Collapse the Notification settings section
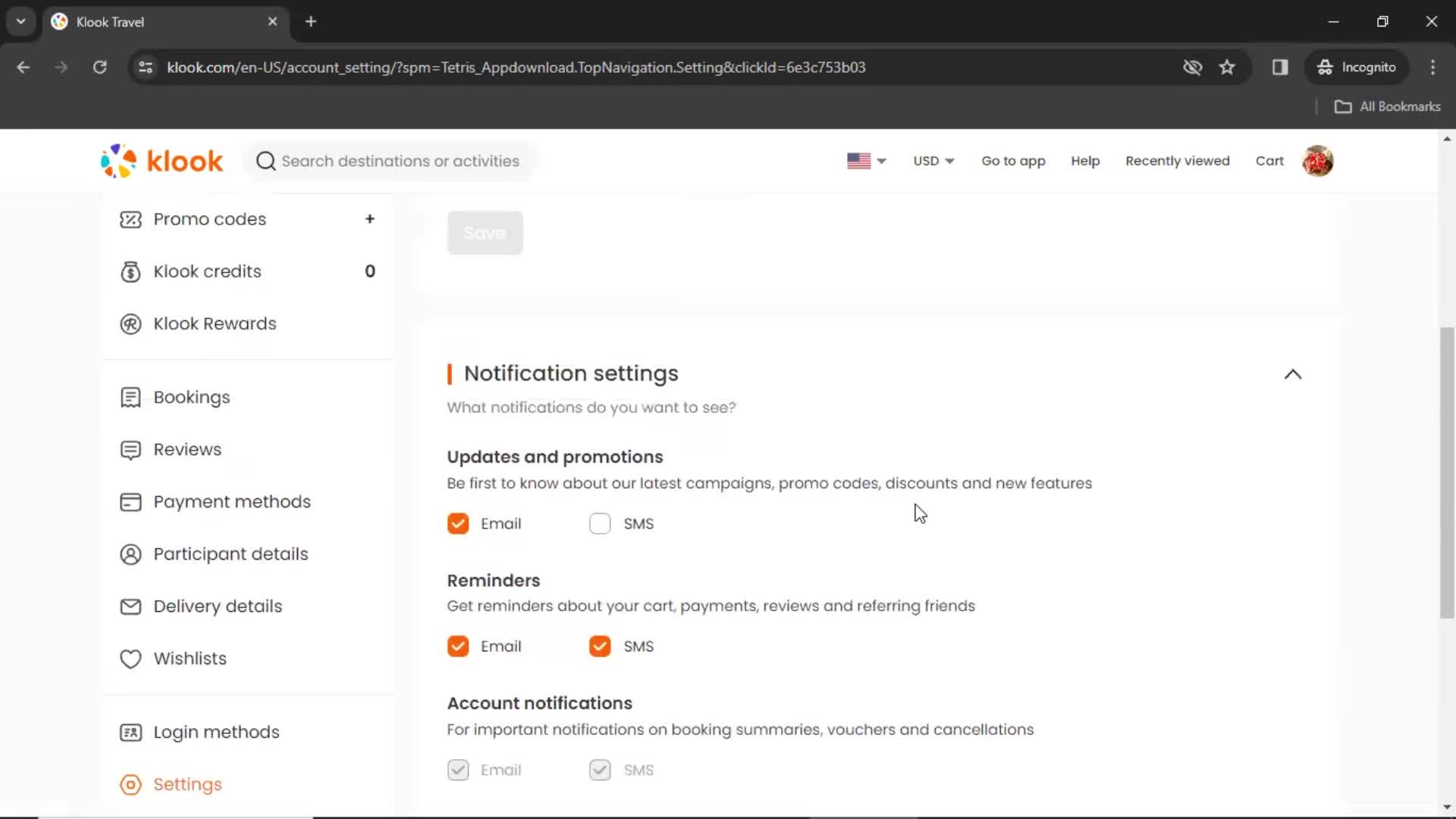1456x819 pixels. (1293, 374)
